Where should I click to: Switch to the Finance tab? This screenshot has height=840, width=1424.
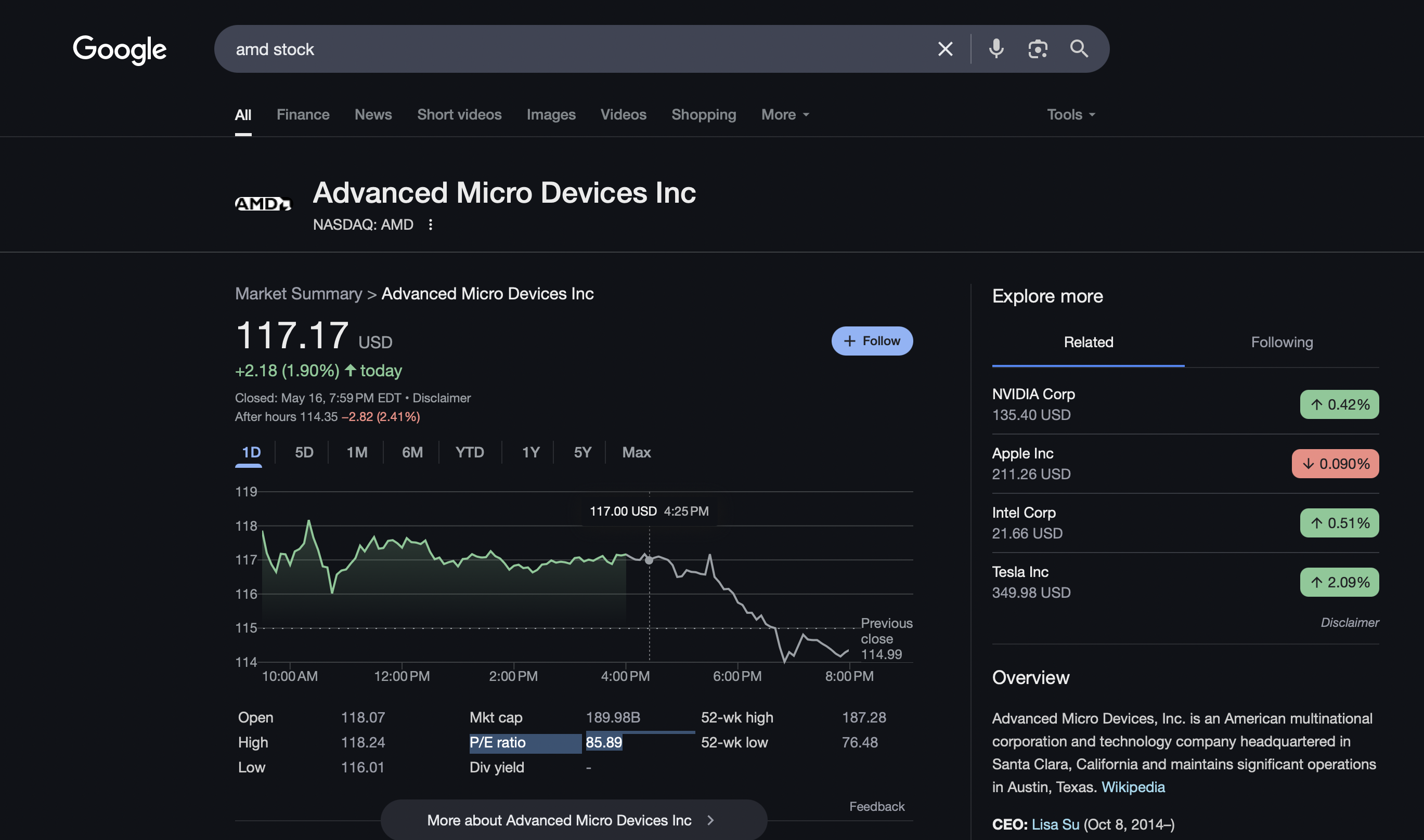pos(302,115)
